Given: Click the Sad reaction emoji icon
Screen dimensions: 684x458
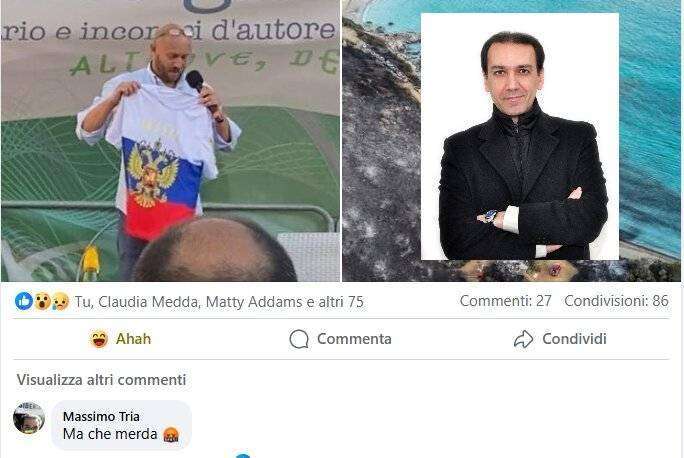Looking at the screenshot, I should tap(60, 301).
